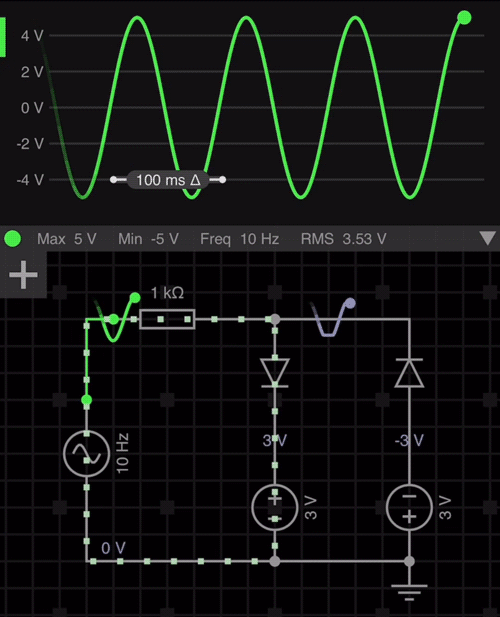The image size is (500, 617).
Task: Toggle the green trace indicator dot
Action: [13, 238]
